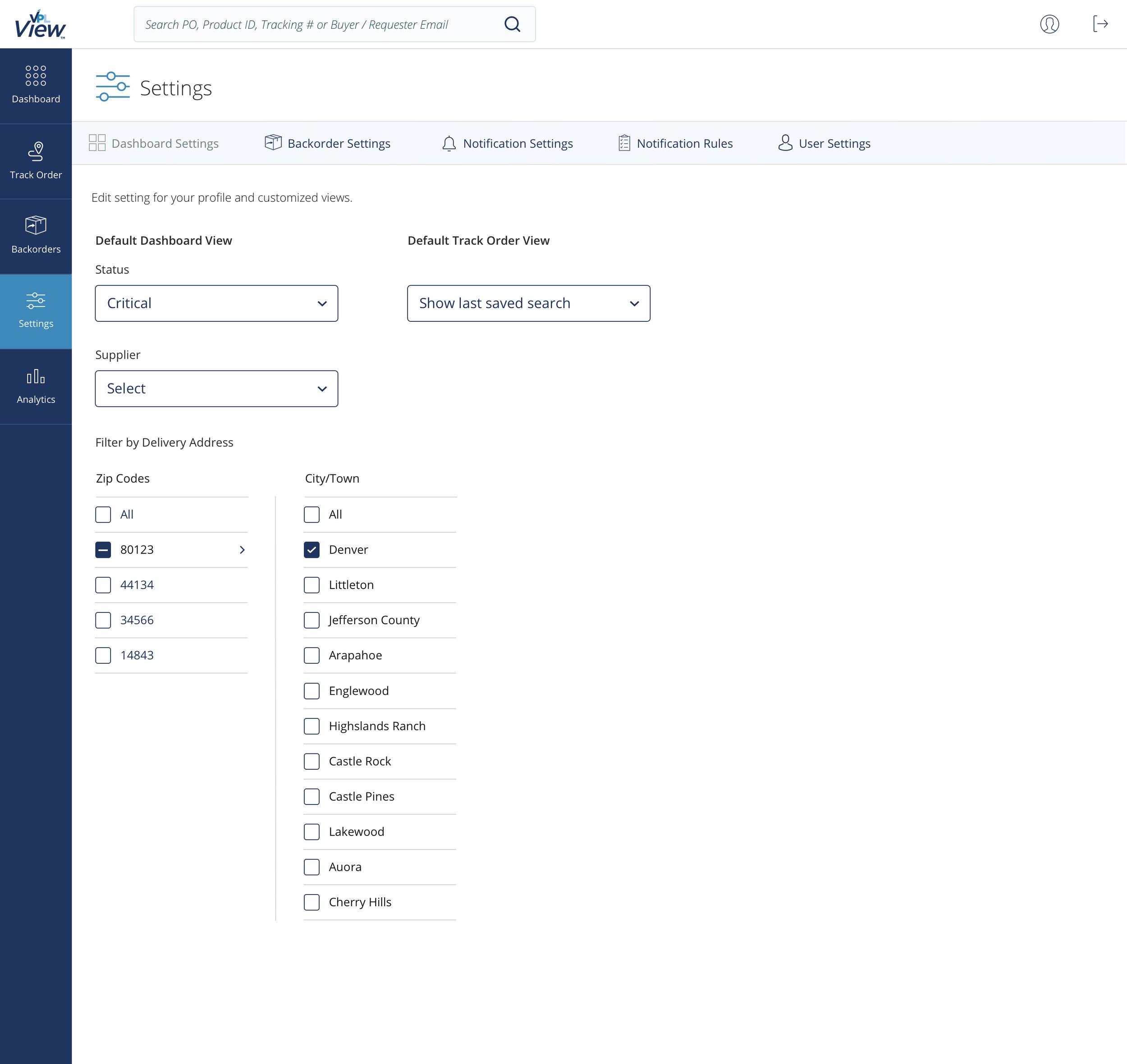The width and height of the screenshot is (1127, 1064).
Task: Click the Zip Codes column header
Action: click(x=123, y=478)
